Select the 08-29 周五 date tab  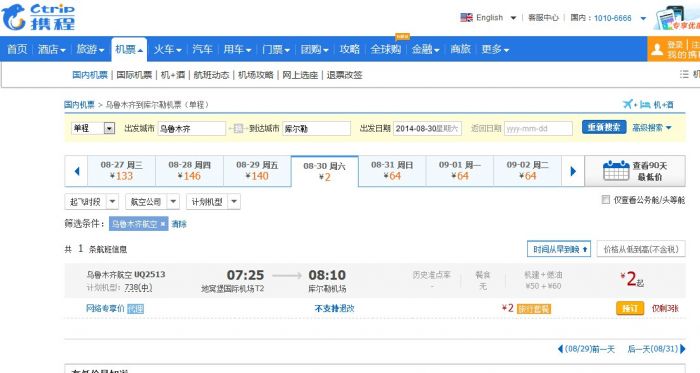tap(257, 171)
